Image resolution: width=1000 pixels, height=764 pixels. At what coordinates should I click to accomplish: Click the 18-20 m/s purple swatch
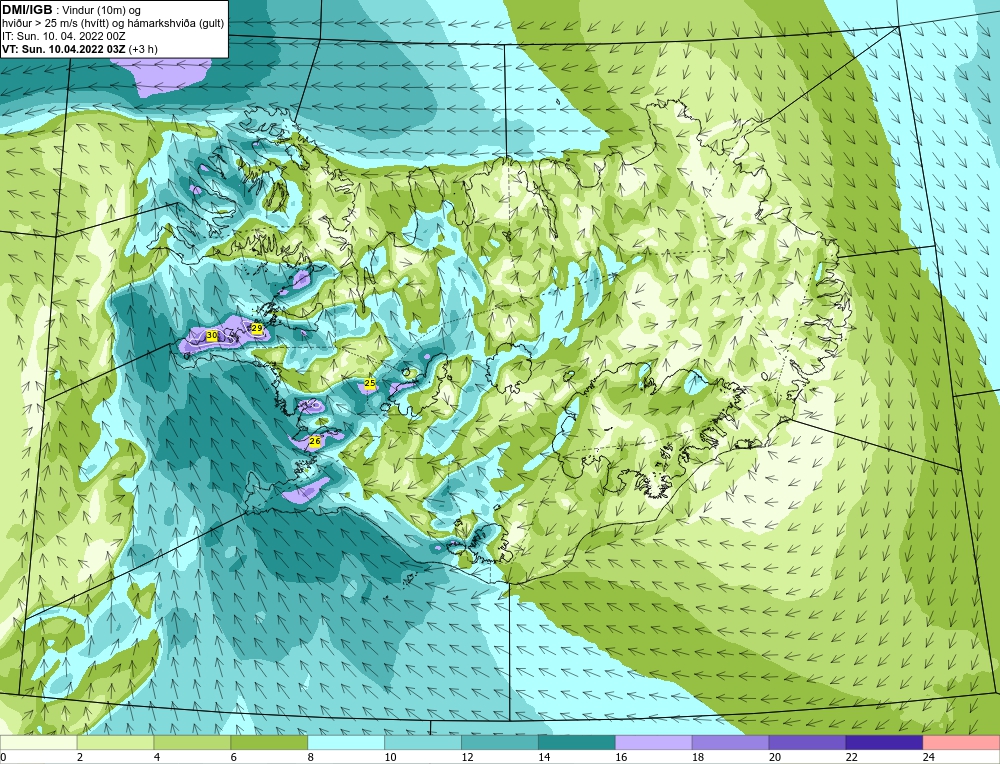point(730,743)
